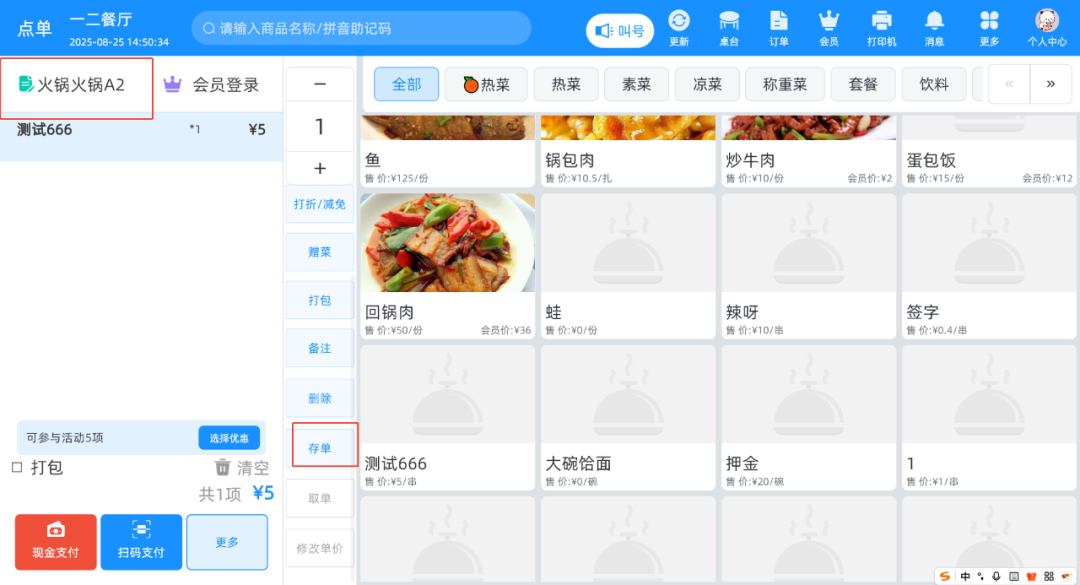This screenshot has width=1080, height=585.
Task: View orders via the 订单 icon
Action: click(x=780, y=24)
